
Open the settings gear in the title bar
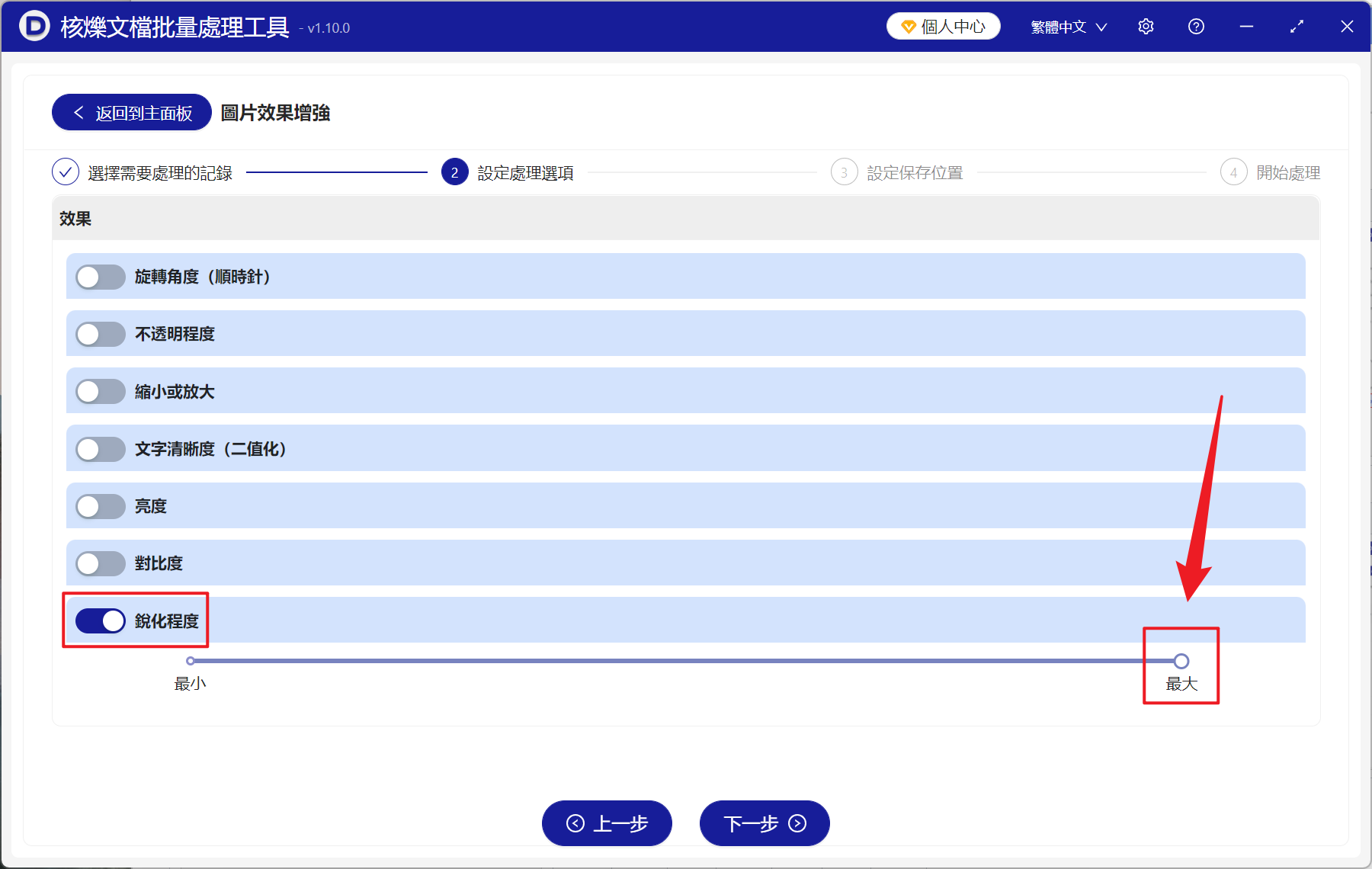(x=1146, y=26)
